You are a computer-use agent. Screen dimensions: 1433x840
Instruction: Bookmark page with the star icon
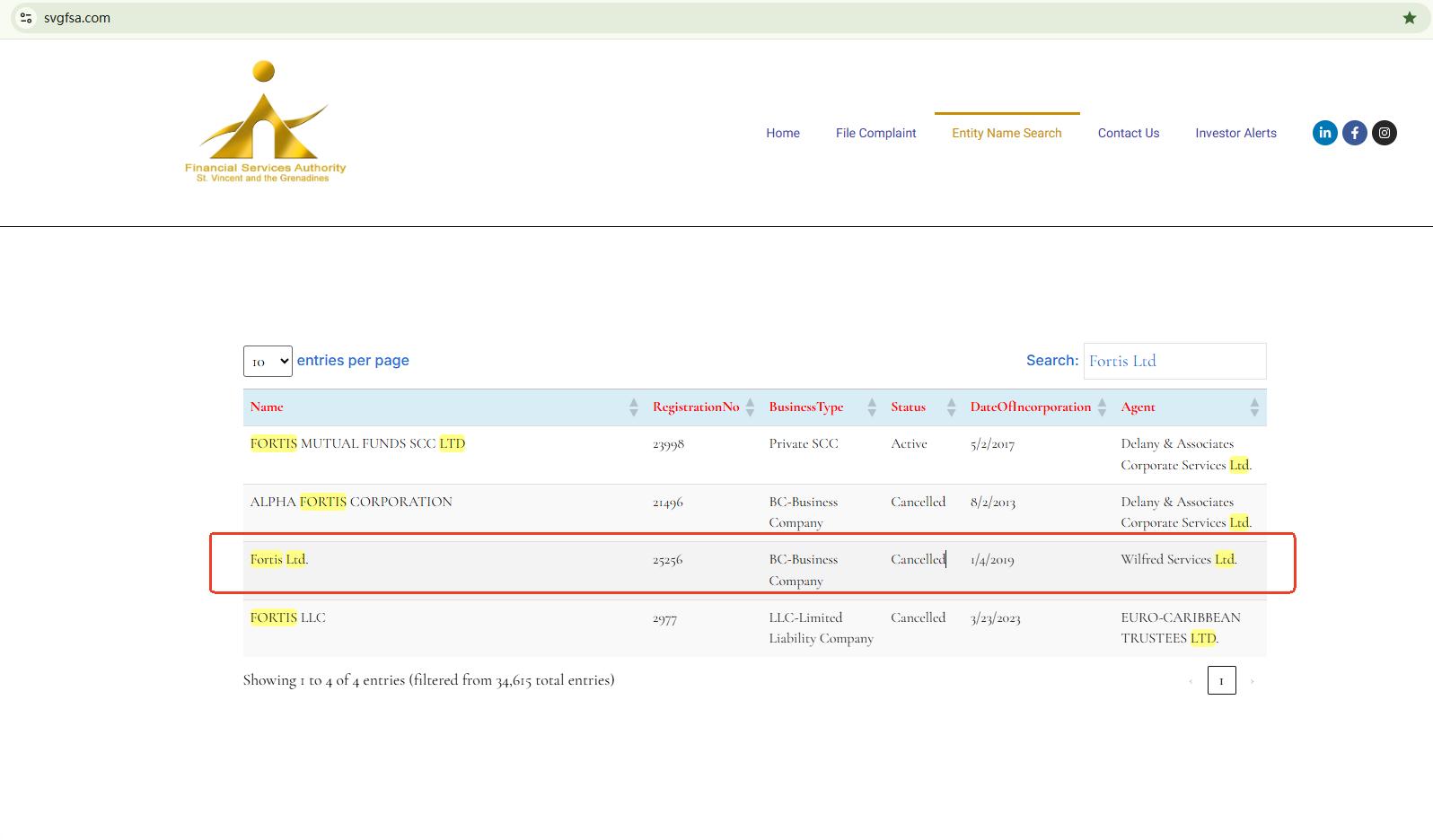[1409, 18]
